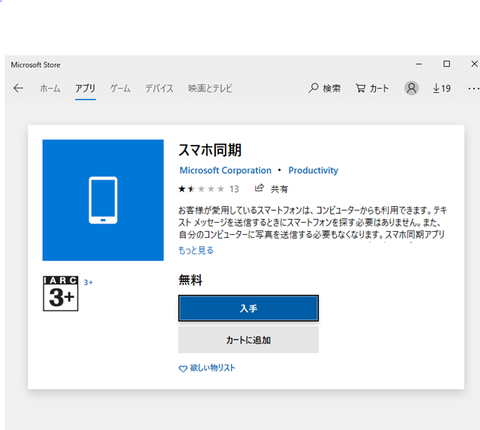This screenshot has width=480, height=430.
Task: Maximize the Microsoft Store window
Action: [447, 64]
